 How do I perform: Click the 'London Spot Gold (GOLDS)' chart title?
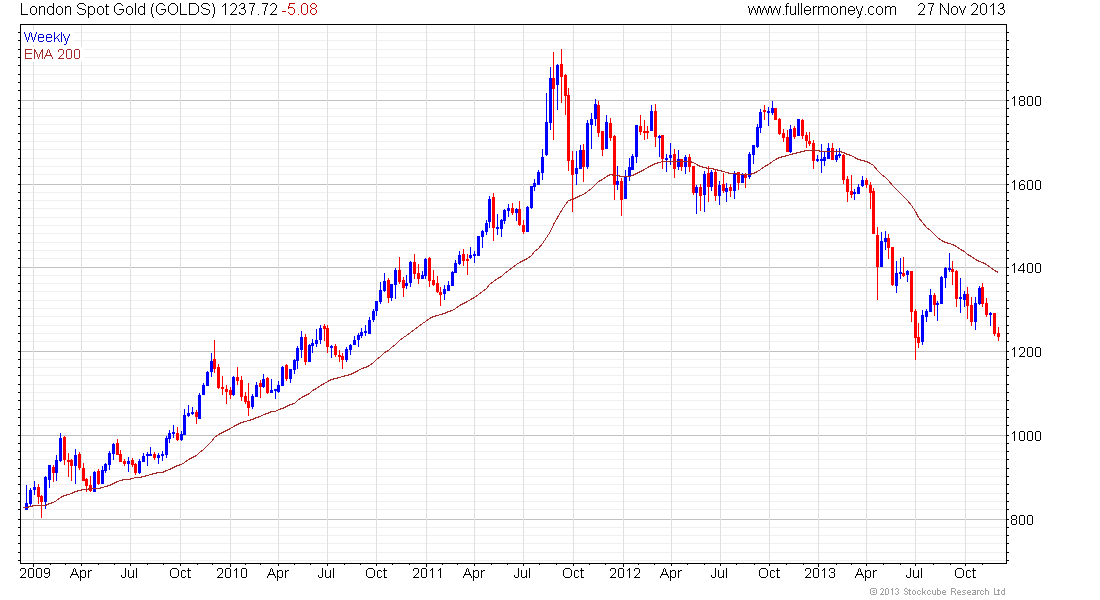pos(118,10)
